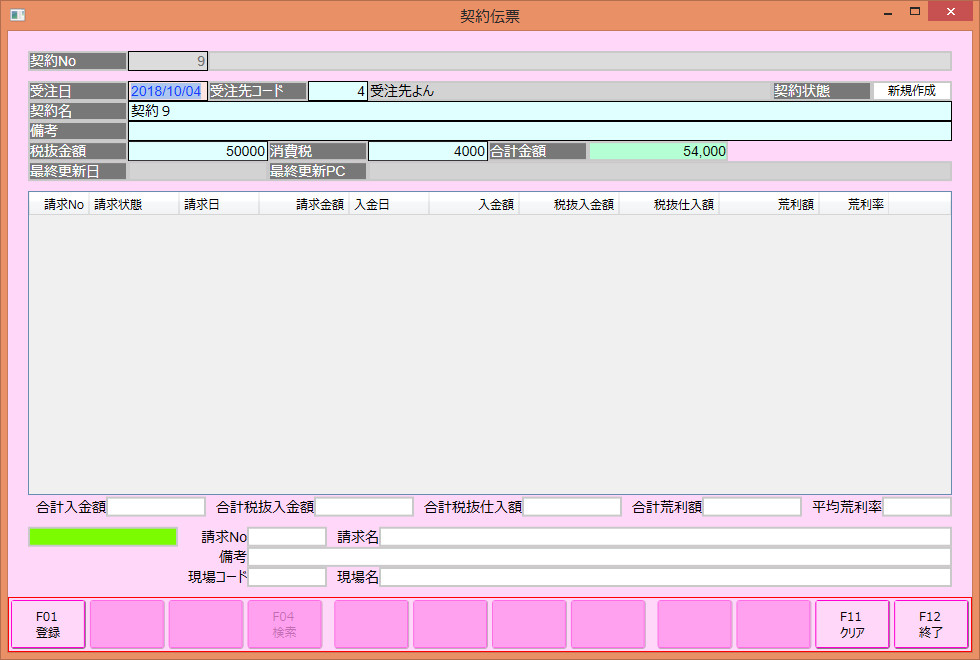The width and height of the screenshot is (980, 660).
Task: Click the green 合計金額 total field
Action: point(658,151)
